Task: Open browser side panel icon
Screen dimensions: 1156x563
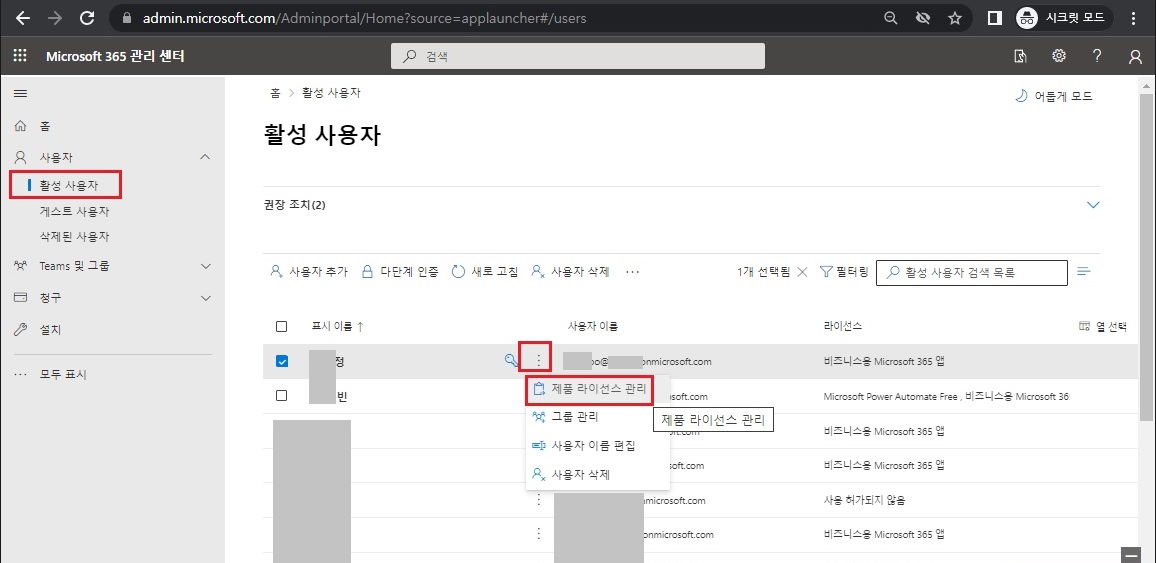Action: (x=994, y=18)
